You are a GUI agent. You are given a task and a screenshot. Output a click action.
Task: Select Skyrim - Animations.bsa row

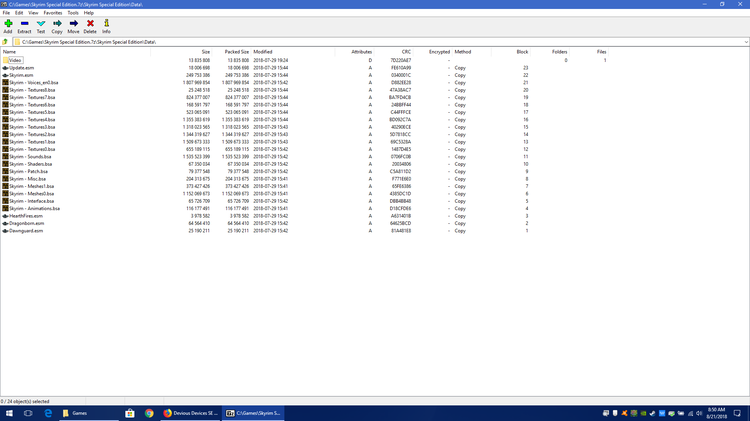click(34, 209)
